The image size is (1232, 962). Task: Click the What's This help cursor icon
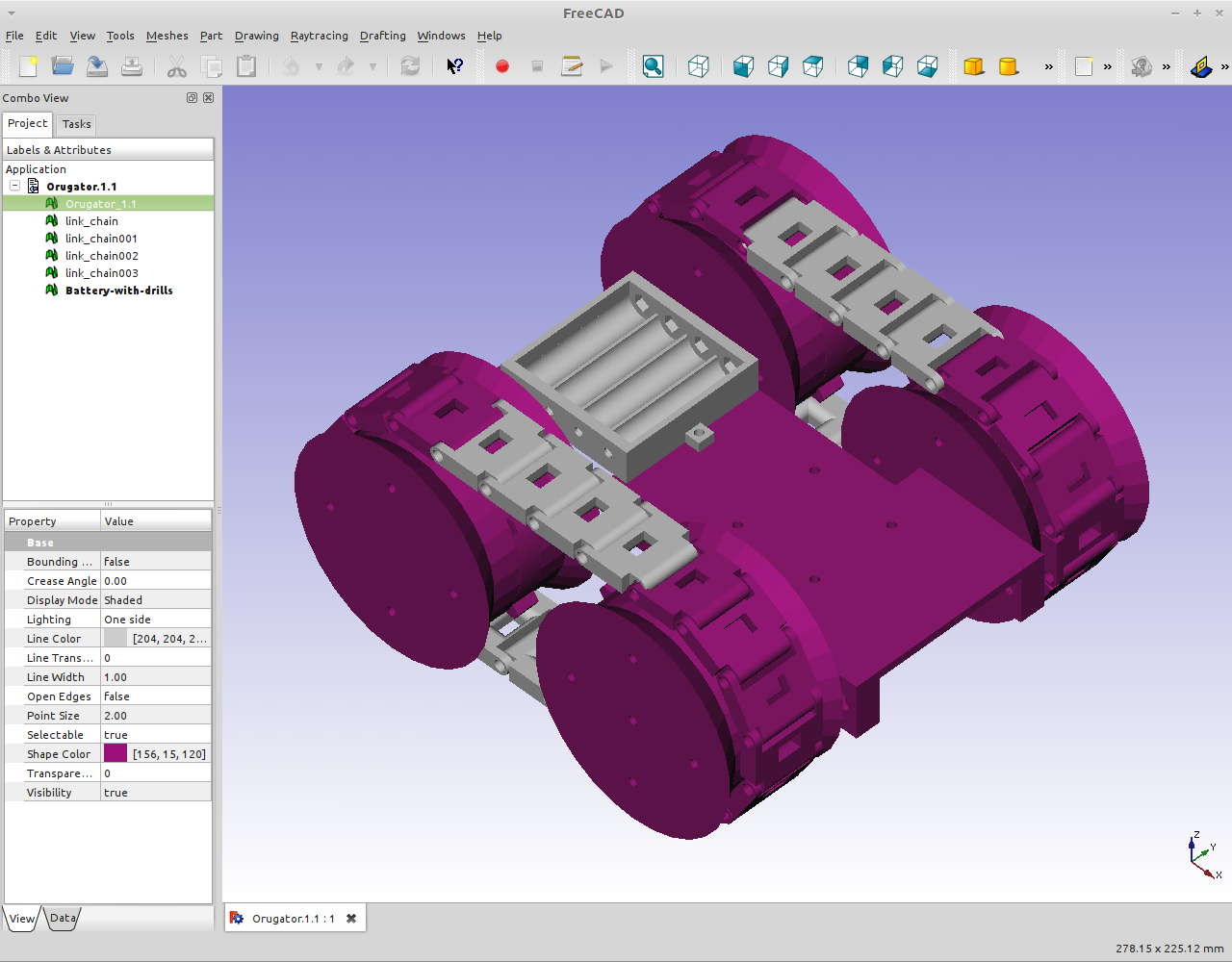(x=454, y=66)
